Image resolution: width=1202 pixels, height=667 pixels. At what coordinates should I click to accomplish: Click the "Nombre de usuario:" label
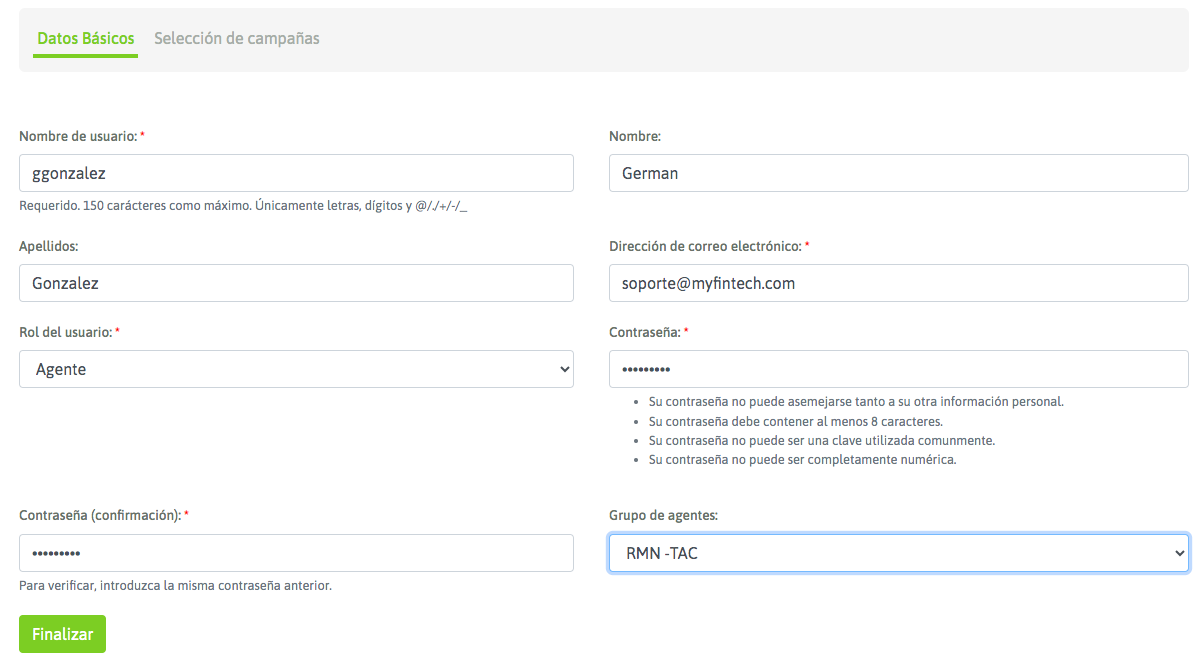tap(77, 136)
